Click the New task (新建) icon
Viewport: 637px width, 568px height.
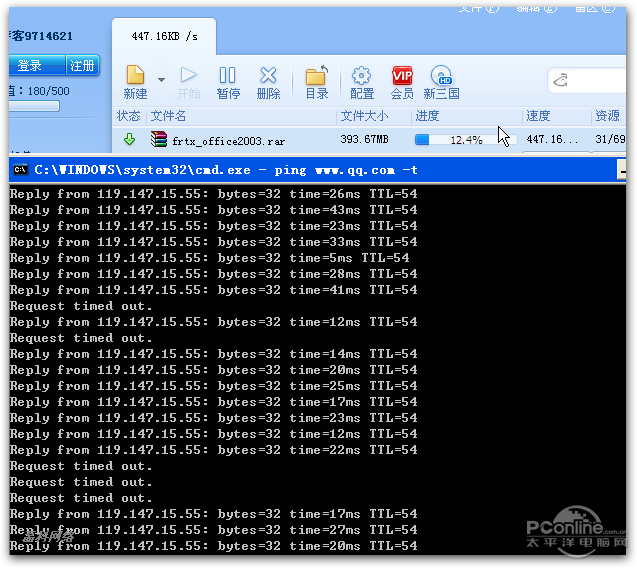[x=135, y=77]
